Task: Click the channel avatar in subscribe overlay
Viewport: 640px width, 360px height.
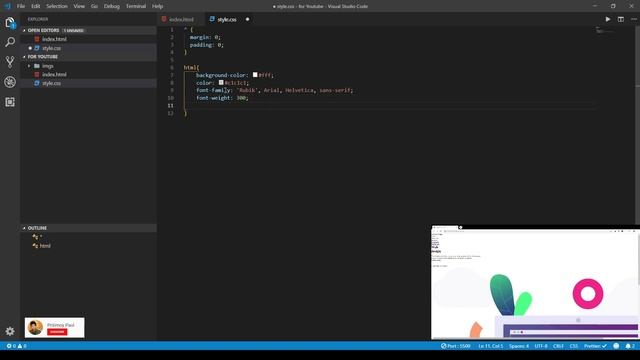Action: coord(35,327)
